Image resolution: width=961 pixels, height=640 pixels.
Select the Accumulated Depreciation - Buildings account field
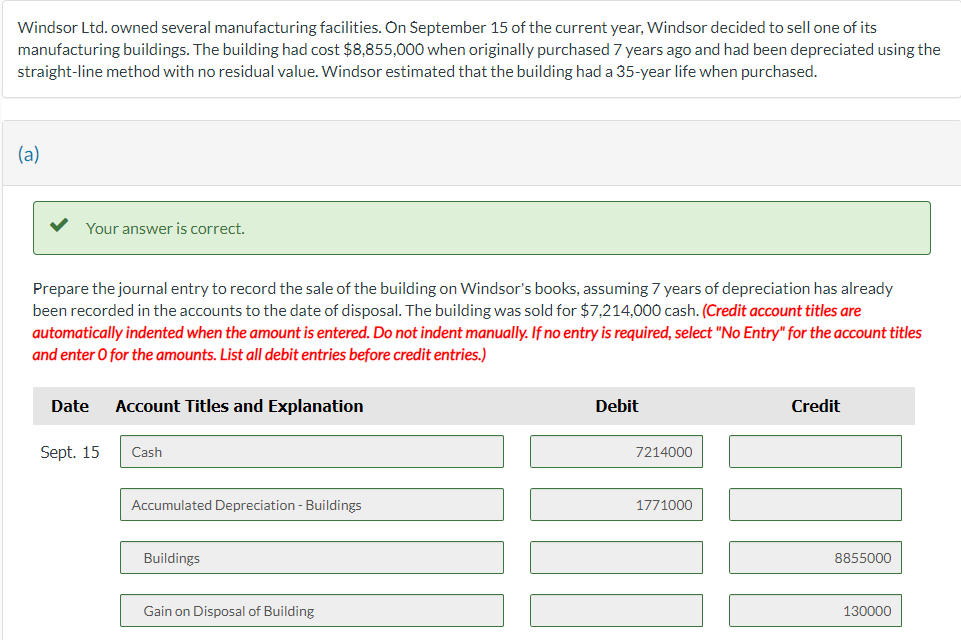click(311, 505)
